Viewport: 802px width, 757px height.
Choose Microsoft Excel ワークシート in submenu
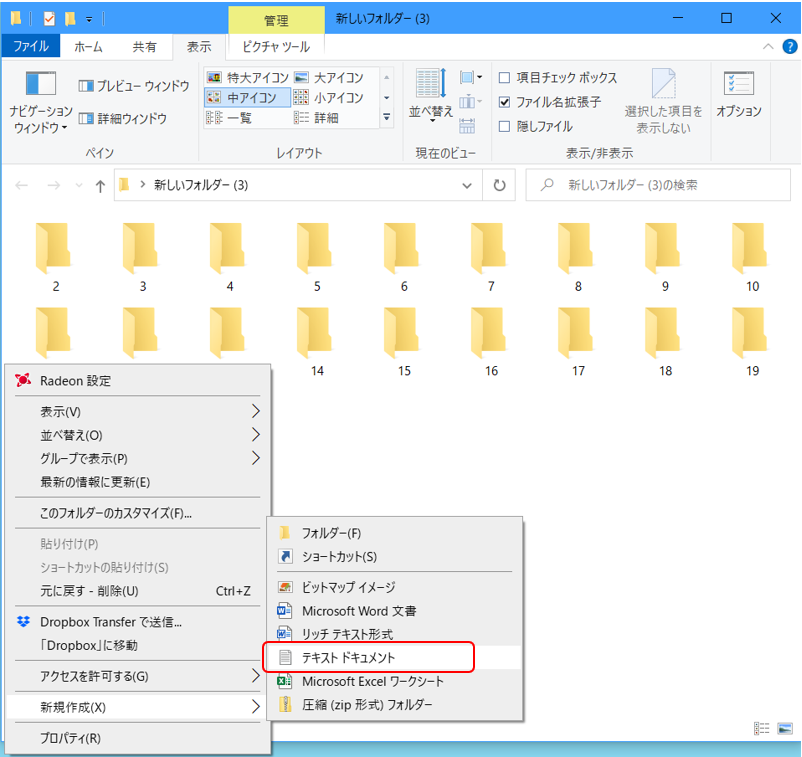(x=395, y=681)
